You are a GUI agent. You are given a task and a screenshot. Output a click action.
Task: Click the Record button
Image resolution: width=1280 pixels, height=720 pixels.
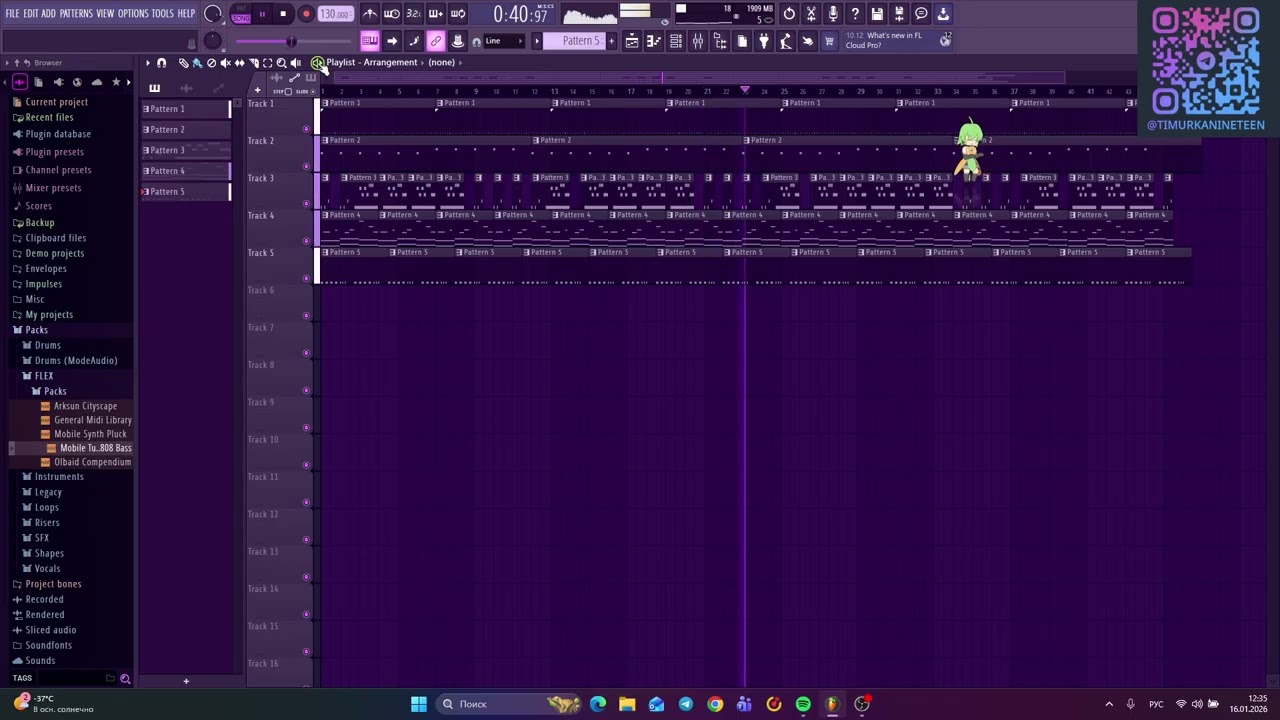(306, 14)
